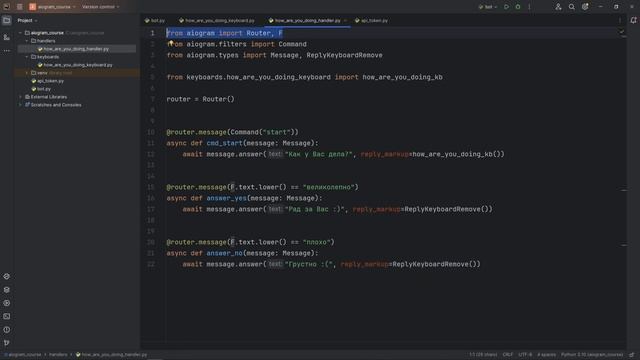This screenshot has width=640, height=360.
Task: Open the Version control dropdown
Action: click(x=100, y=7)
